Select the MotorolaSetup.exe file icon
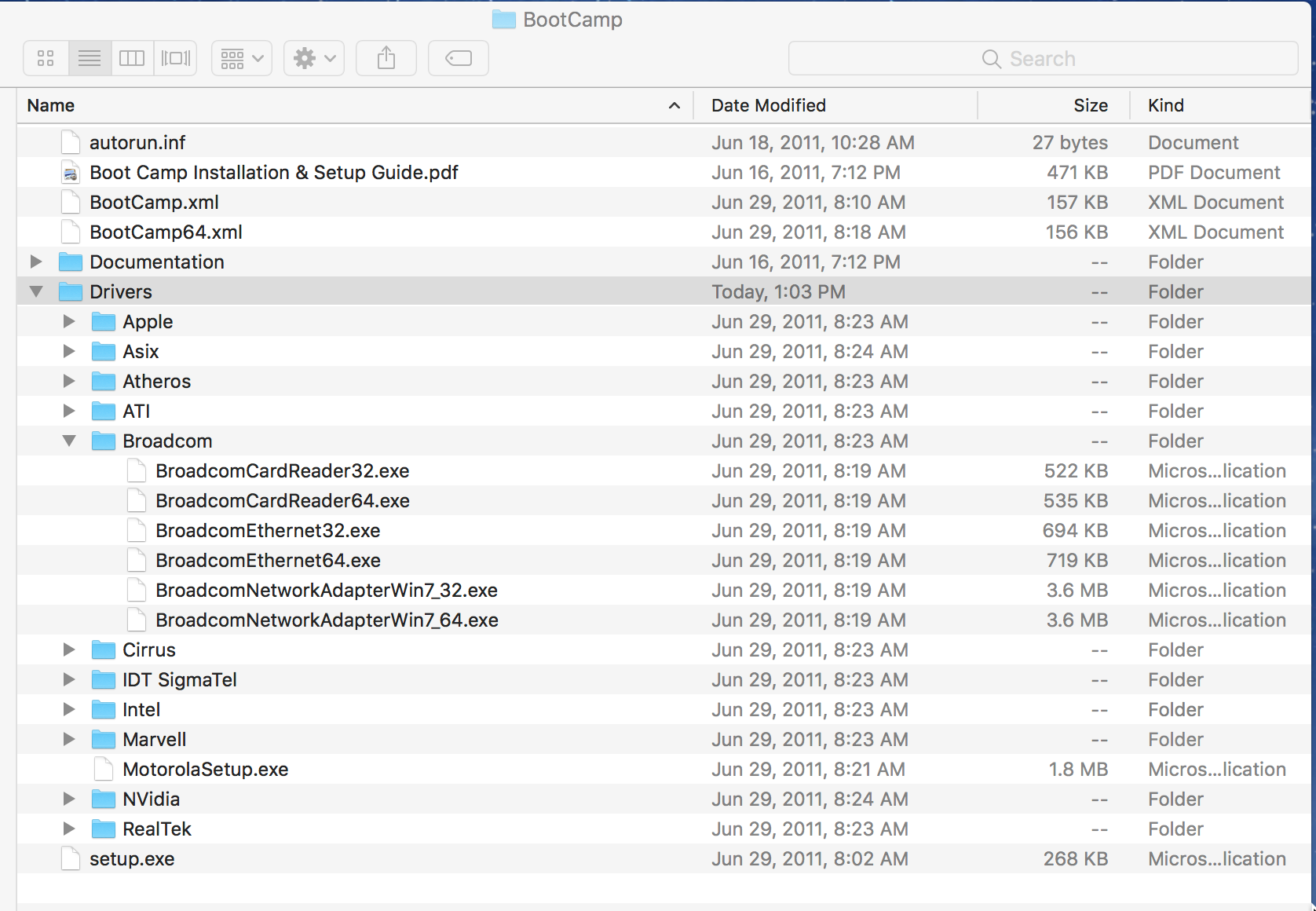 tap(104, 769)
